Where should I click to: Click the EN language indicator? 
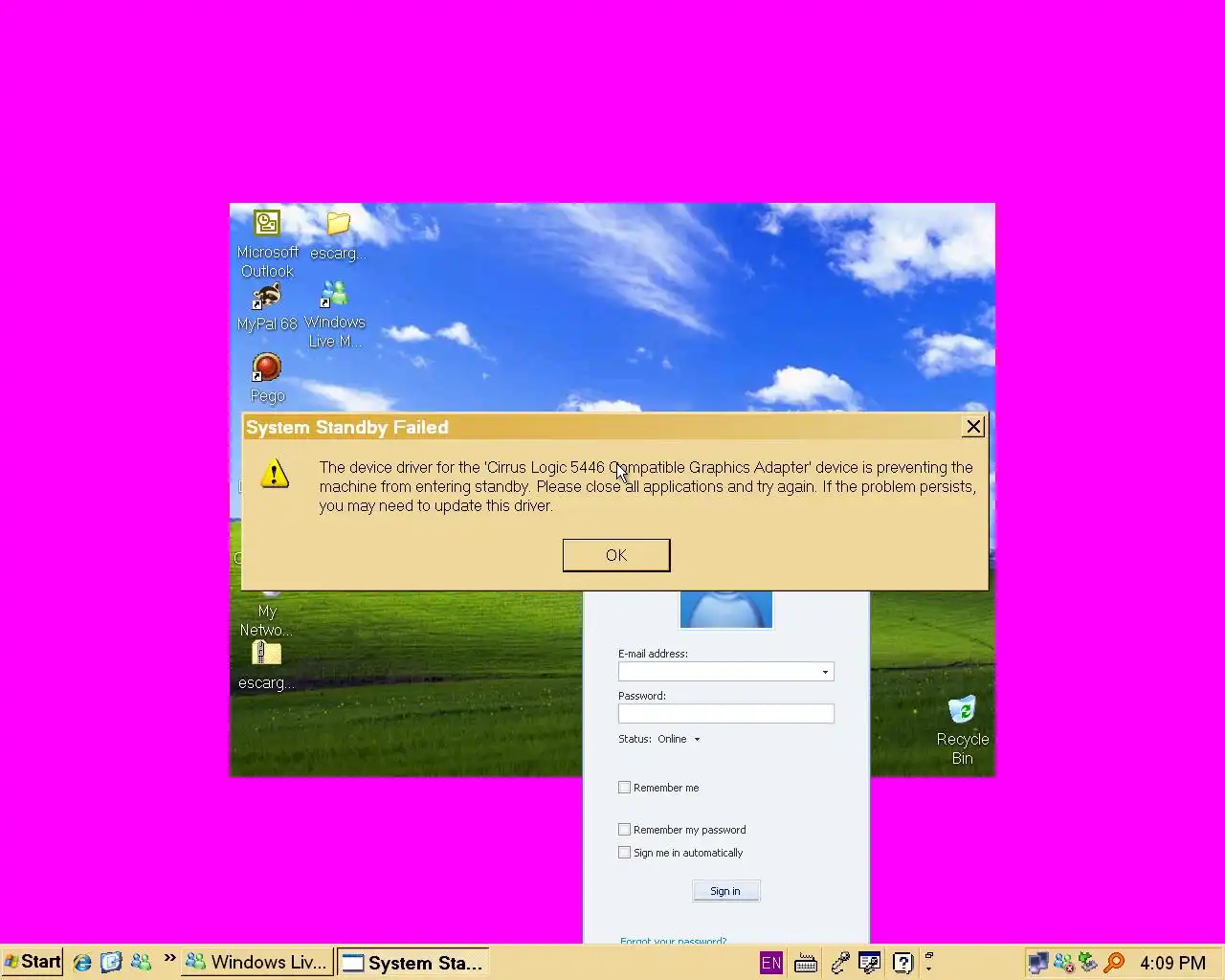tap(771, 963)
